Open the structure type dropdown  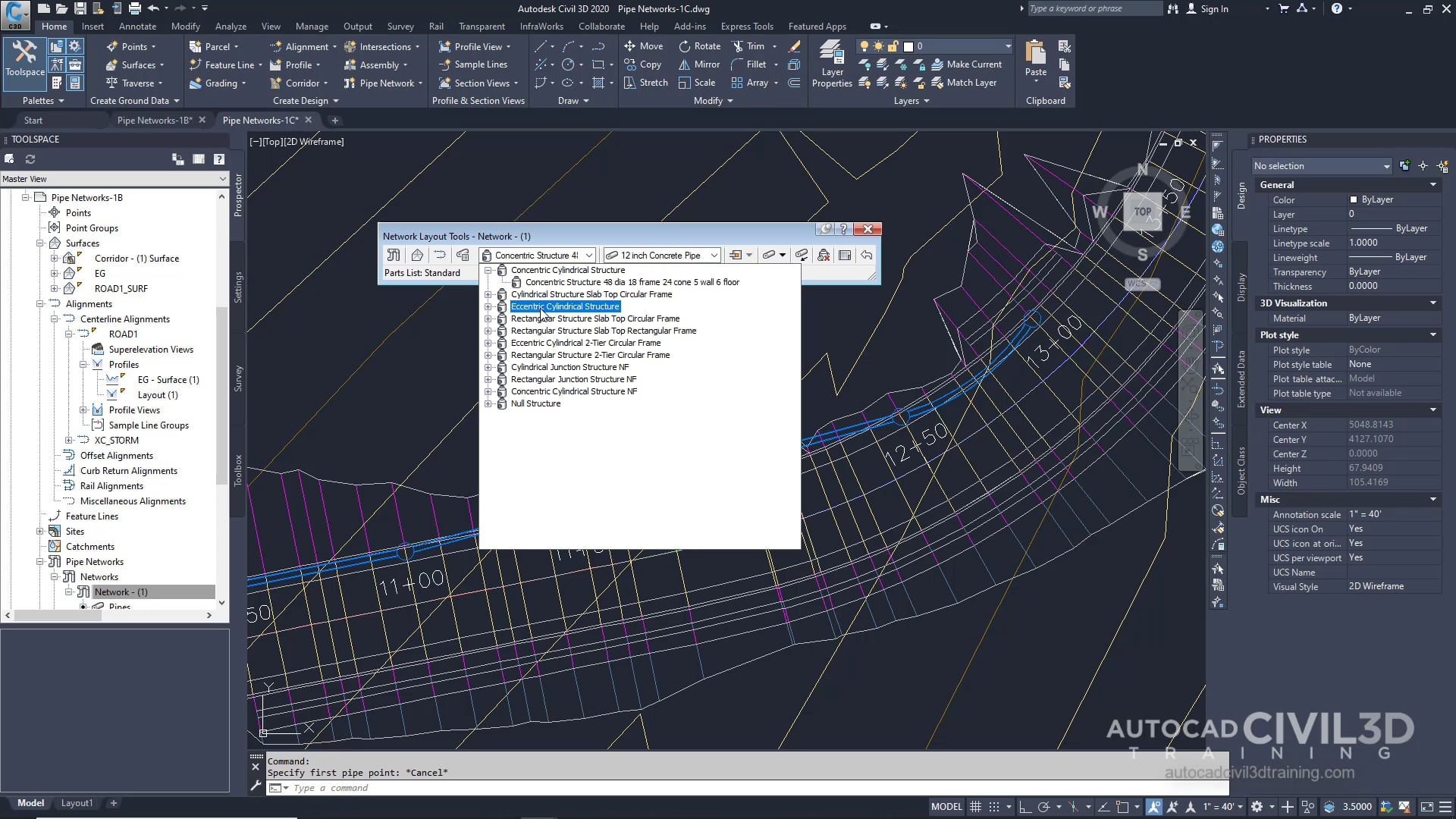pos(590,256)
